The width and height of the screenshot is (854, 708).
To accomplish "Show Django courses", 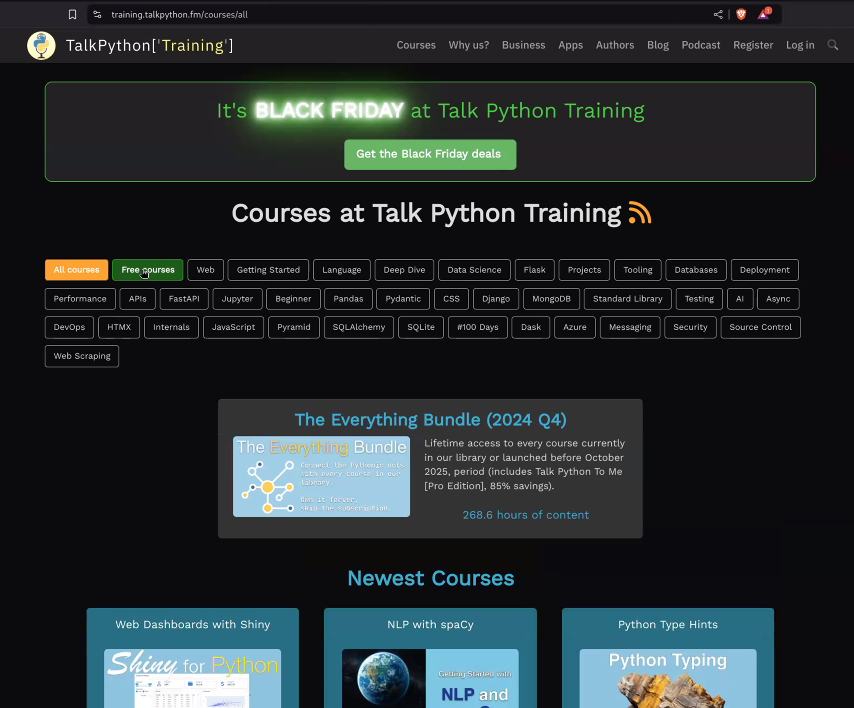I will 496,299.
